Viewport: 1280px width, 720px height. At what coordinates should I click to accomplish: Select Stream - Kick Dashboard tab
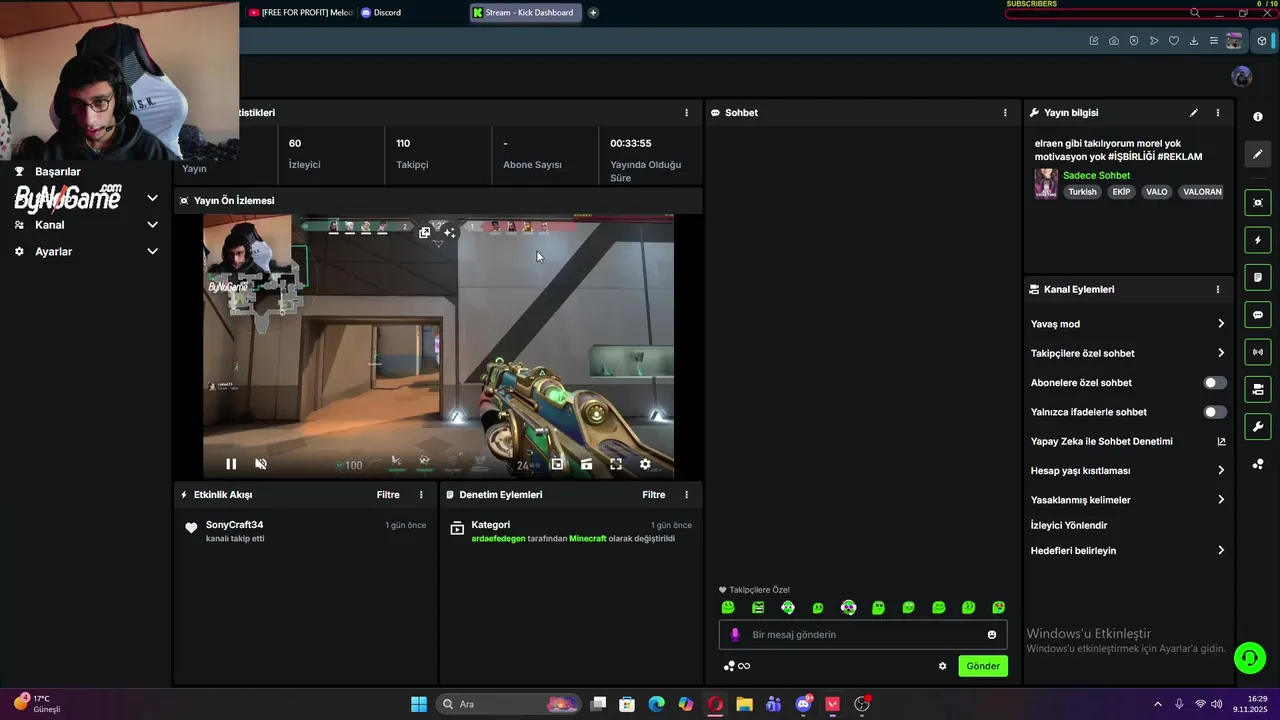[x=526, y=13]
